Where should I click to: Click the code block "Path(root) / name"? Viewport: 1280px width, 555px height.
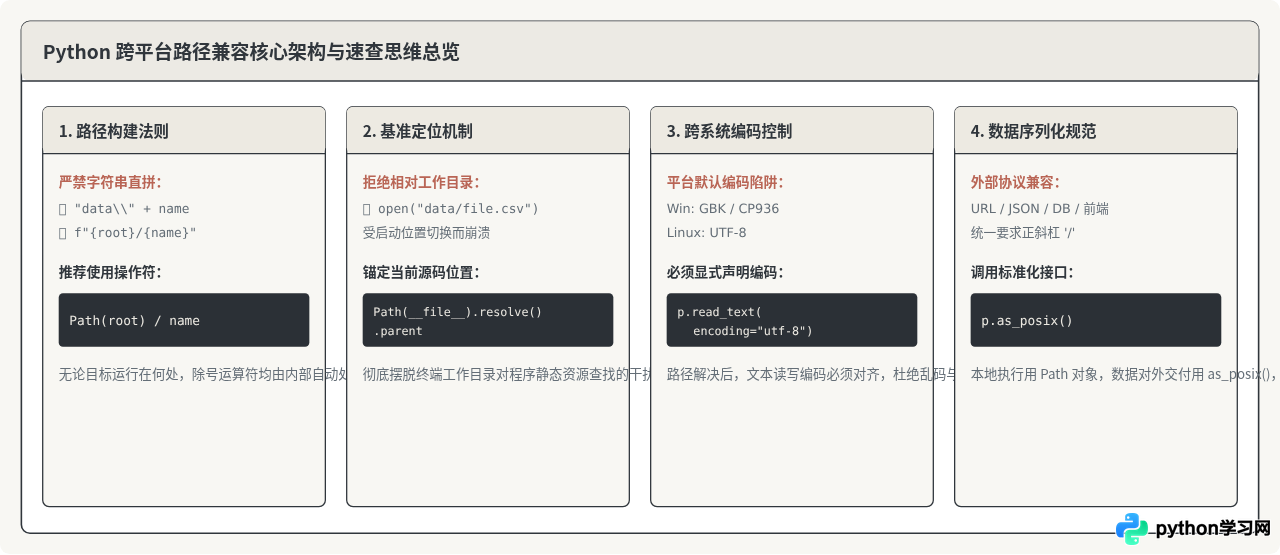[184, 320]
